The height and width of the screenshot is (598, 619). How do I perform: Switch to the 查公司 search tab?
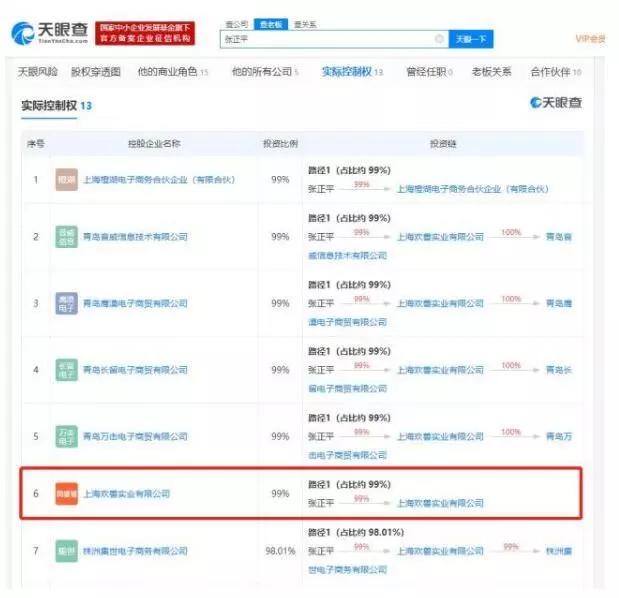point(236,24)
